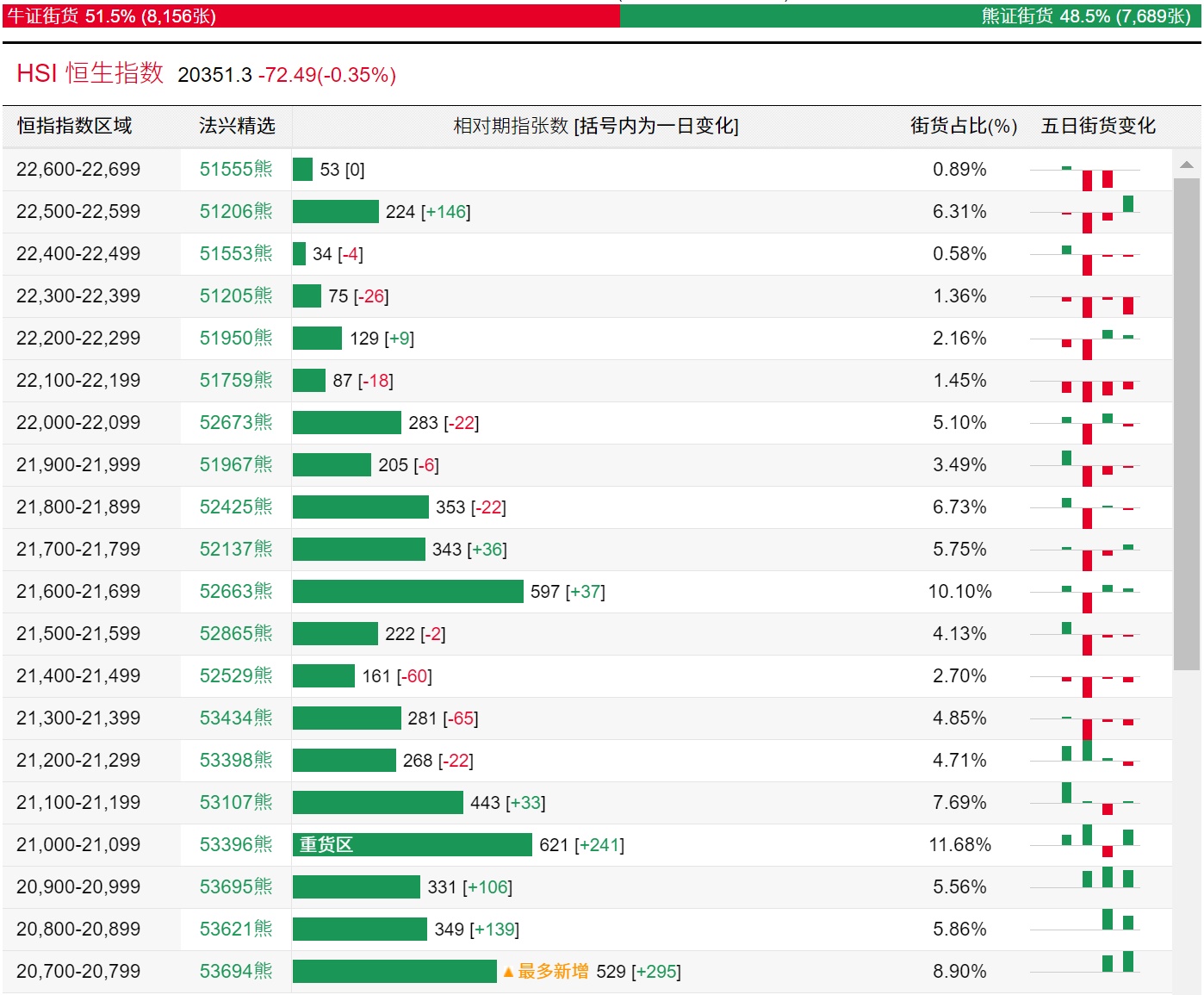The width and height of the screenshot is (1204, 995).
Task: Click the 法兴精选 column header
Action: click(x=237, y=126)
